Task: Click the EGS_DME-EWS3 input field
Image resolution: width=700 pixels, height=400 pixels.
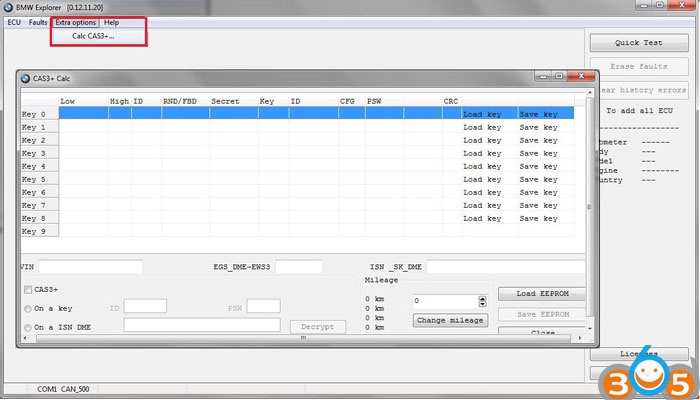Action: pos(299,267)
